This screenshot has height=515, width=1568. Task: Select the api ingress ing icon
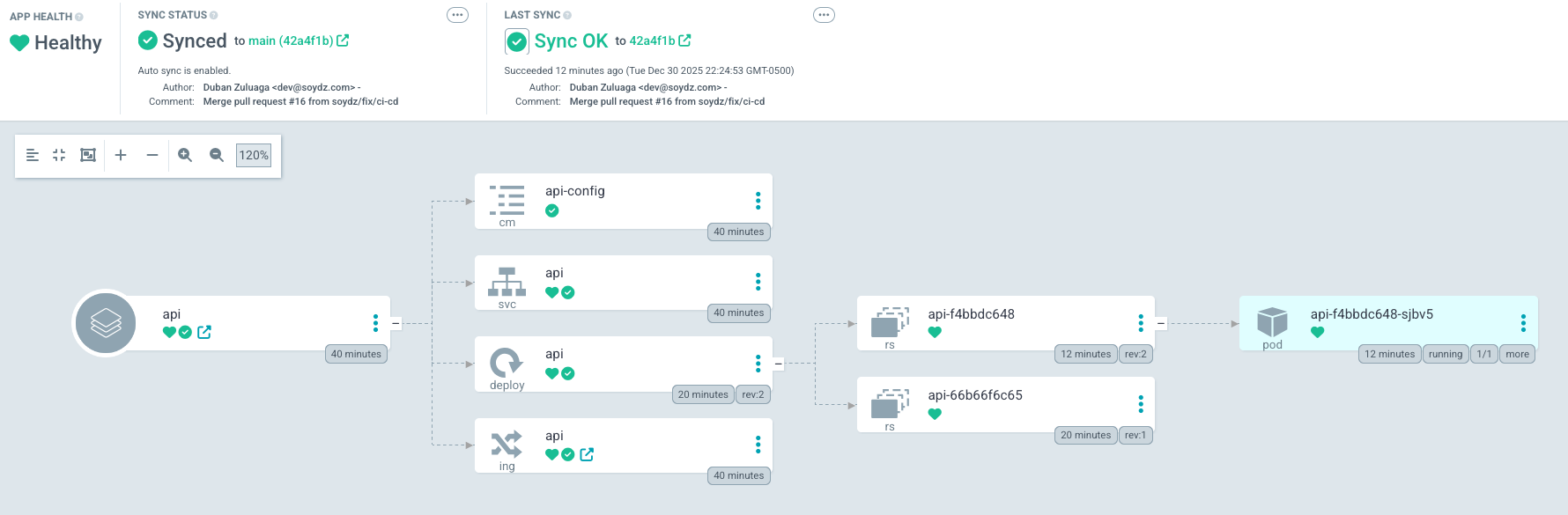coord(507,445)
